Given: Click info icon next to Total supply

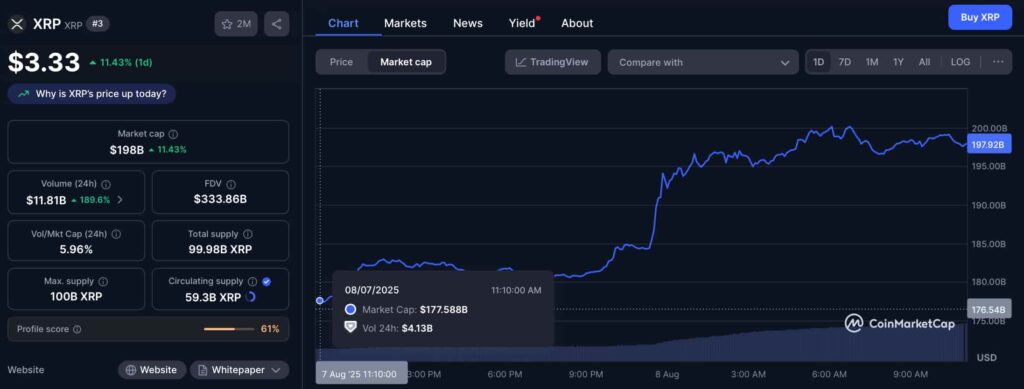Looking at the screenshot, I should tap(248, 234).
